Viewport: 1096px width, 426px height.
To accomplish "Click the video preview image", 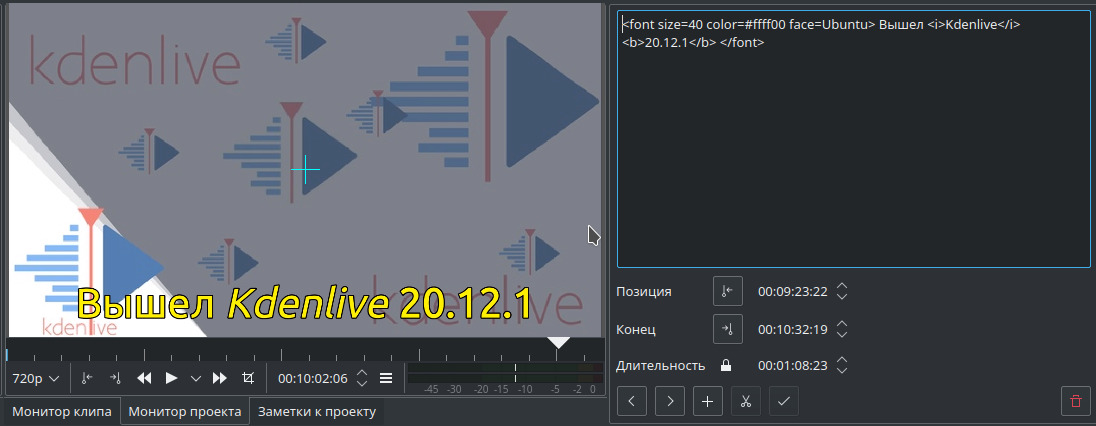I will (305, 170).
